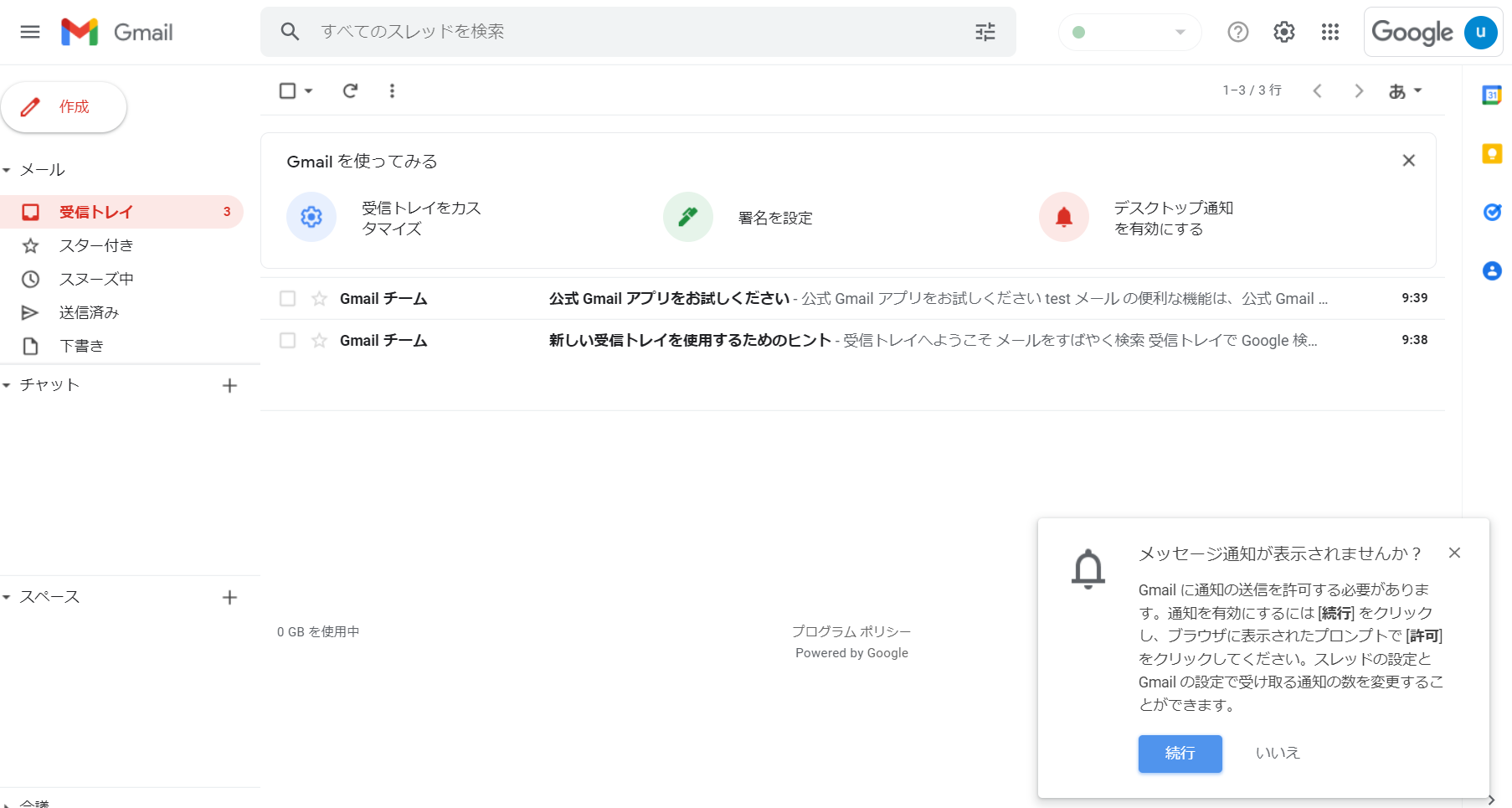Open Google apps grid

(1329, 32)
